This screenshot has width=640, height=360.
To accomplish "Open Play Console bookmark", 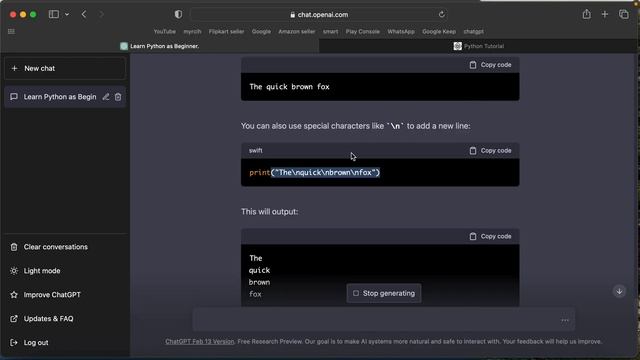I will click(x=362, y=31).
